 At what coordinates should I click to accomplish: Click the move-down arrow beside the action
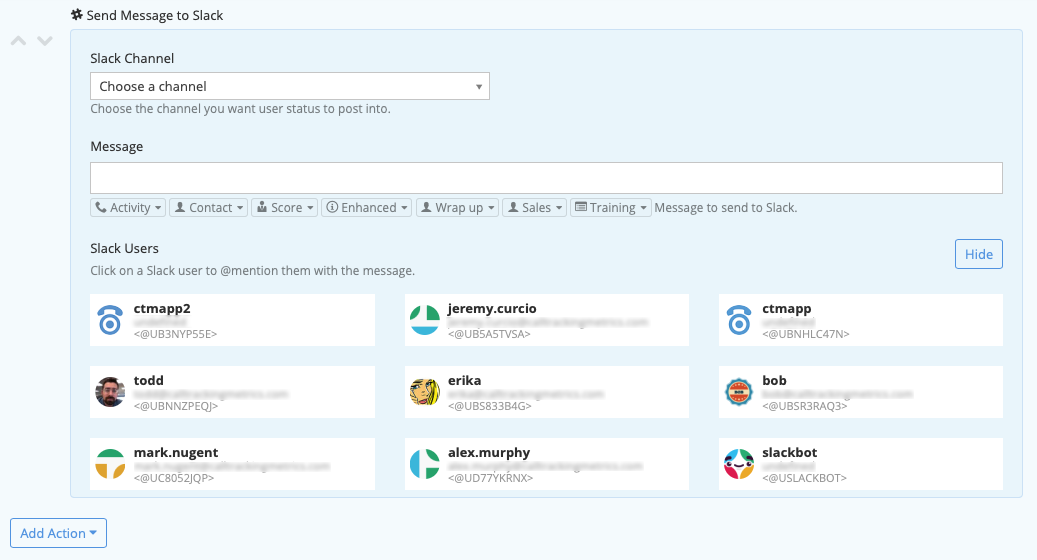click(x=44, y=41)
